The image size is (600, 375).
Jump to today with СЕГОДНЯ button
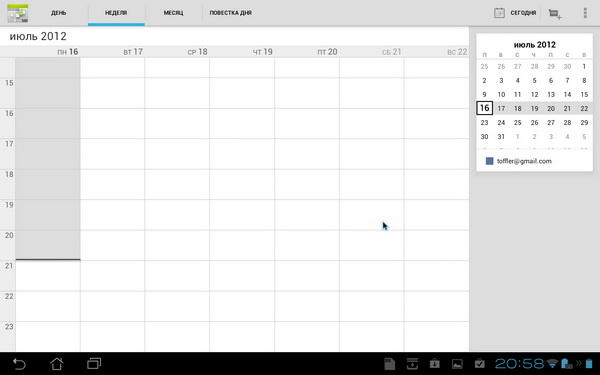pyautogui.click(x=515, y=13)
